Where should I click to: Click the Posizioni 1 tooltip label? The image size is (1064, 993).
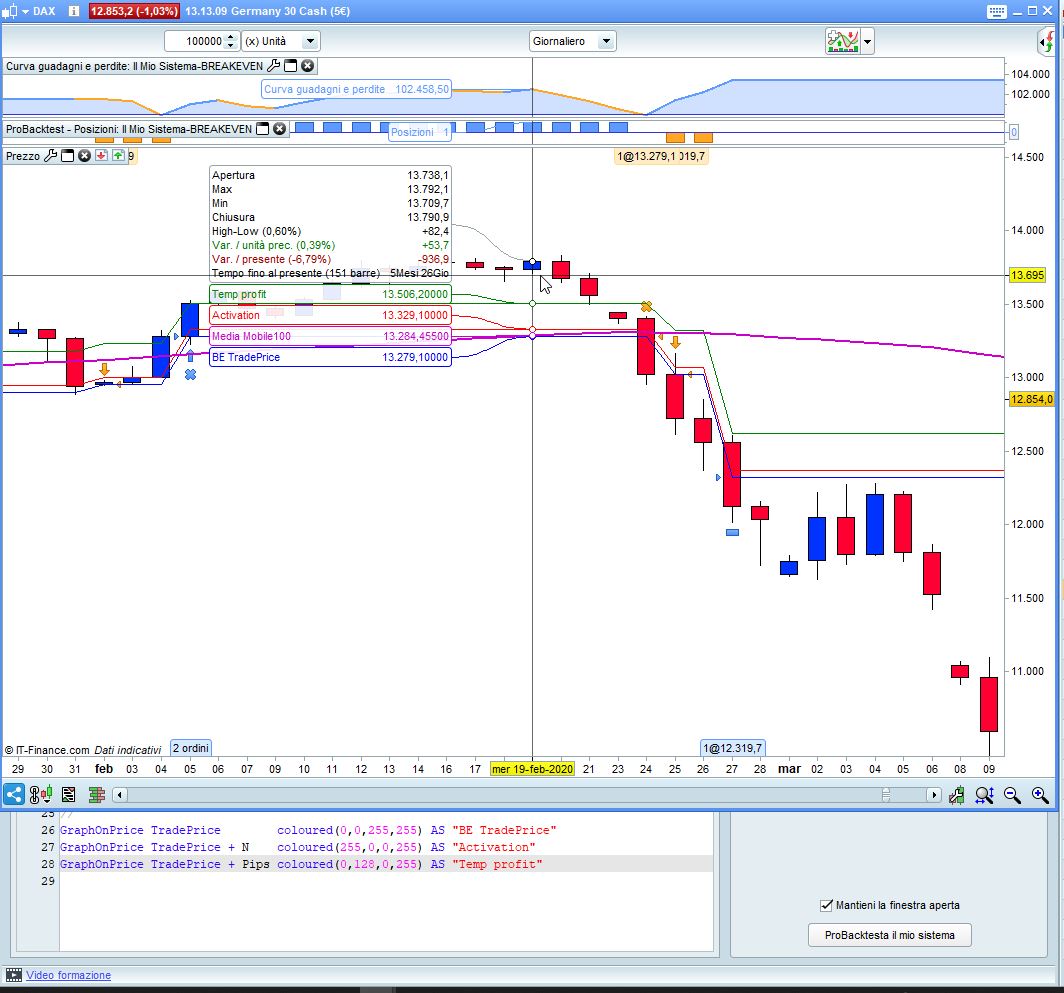point(420,132)
